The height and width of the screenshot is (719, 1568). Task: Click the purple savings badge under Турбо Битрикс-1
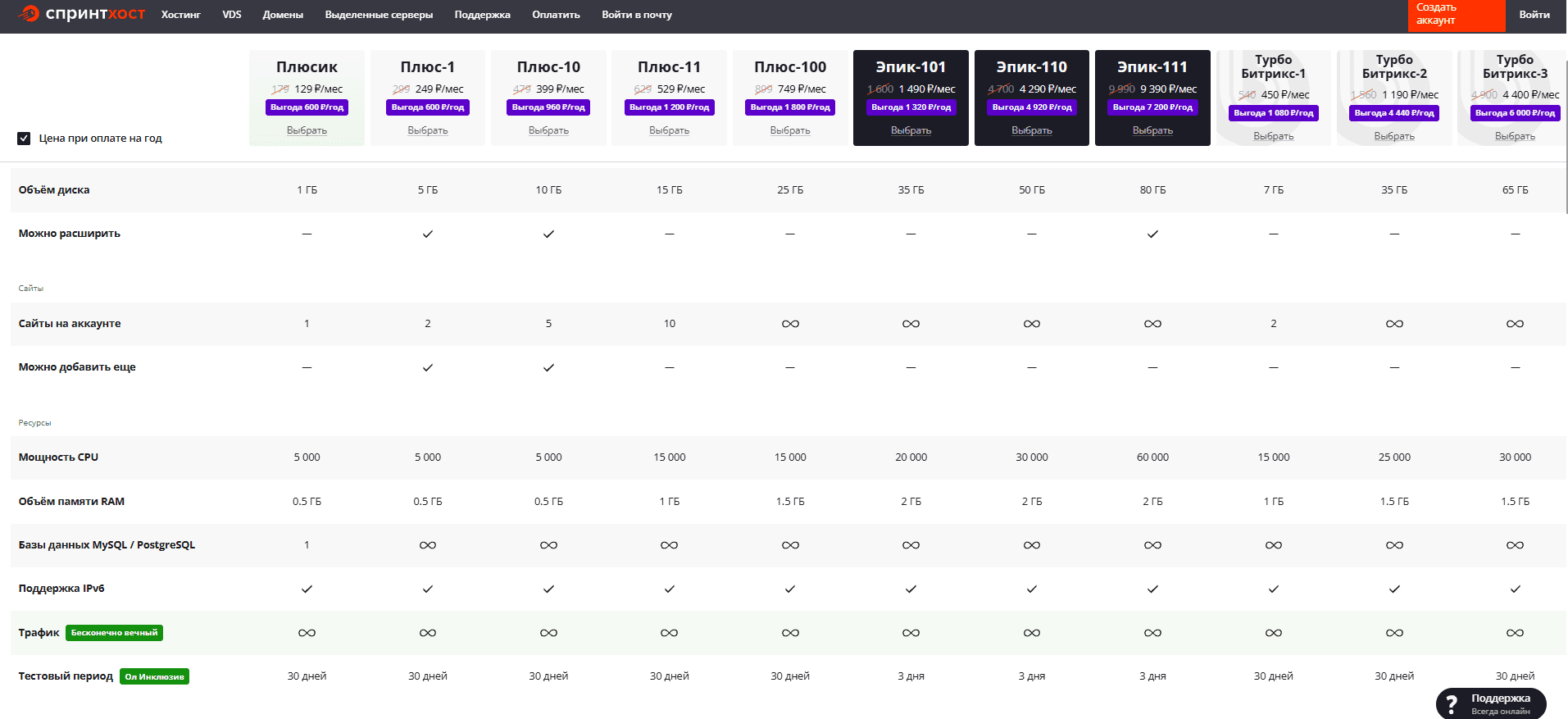1273,113
